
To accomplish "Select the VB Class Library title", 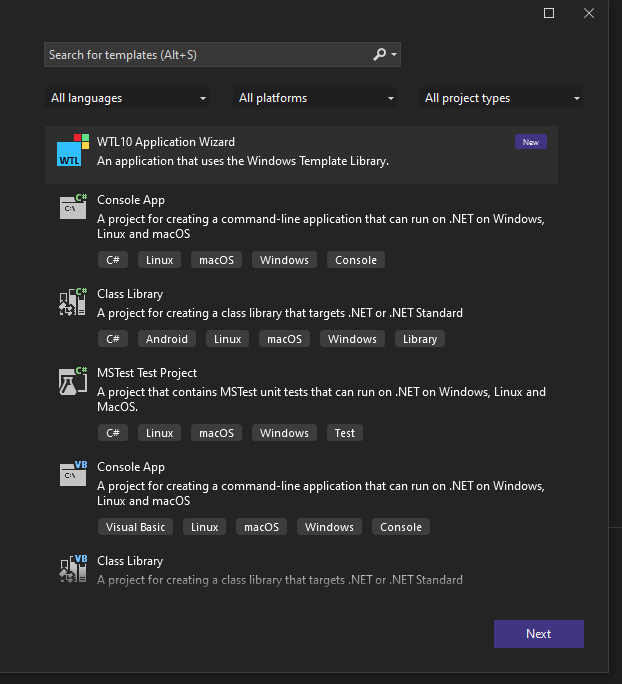I will point(130,561).
